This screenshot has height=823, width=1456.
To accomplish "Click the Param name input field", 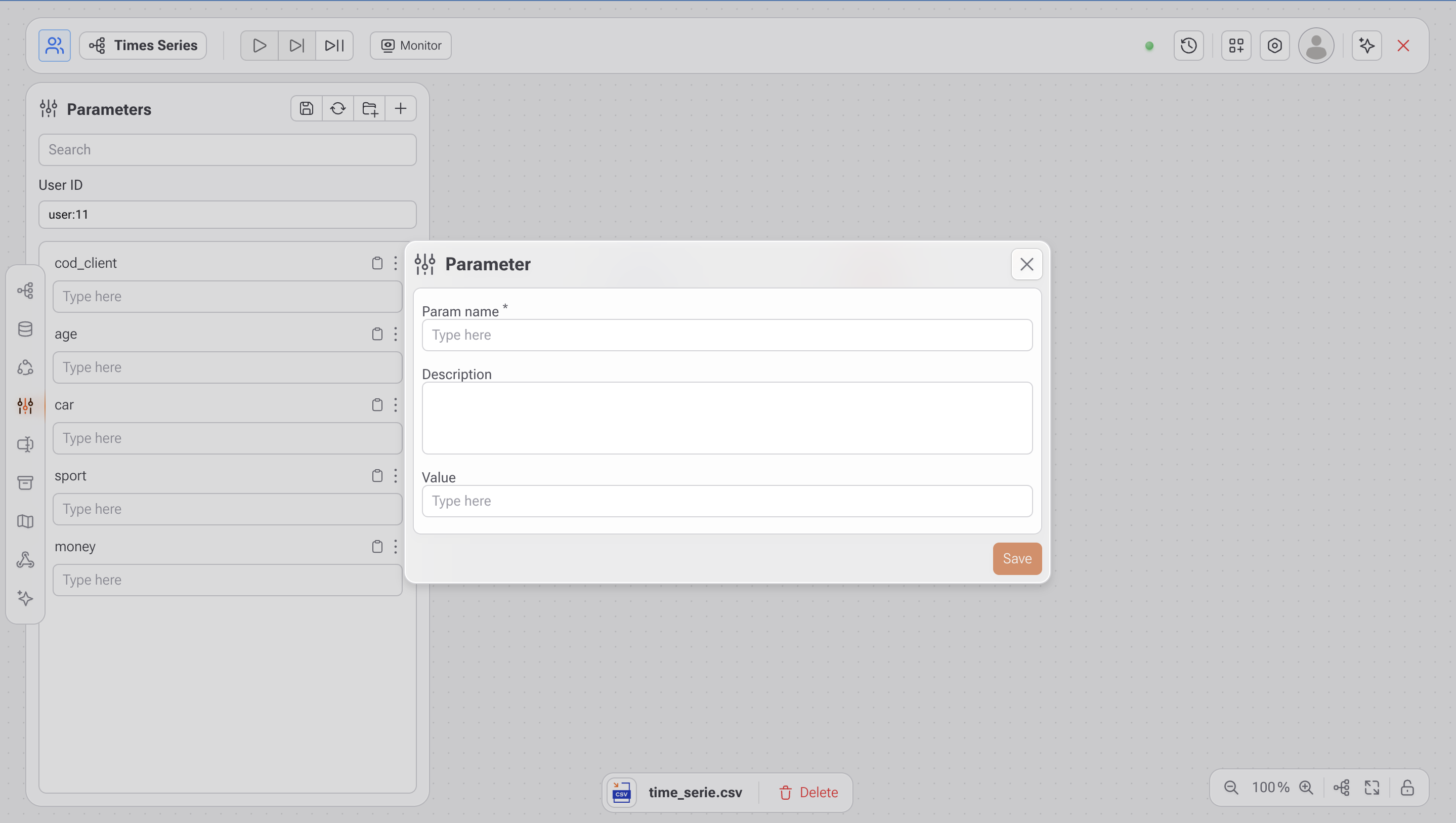I will tap(727, 335).
